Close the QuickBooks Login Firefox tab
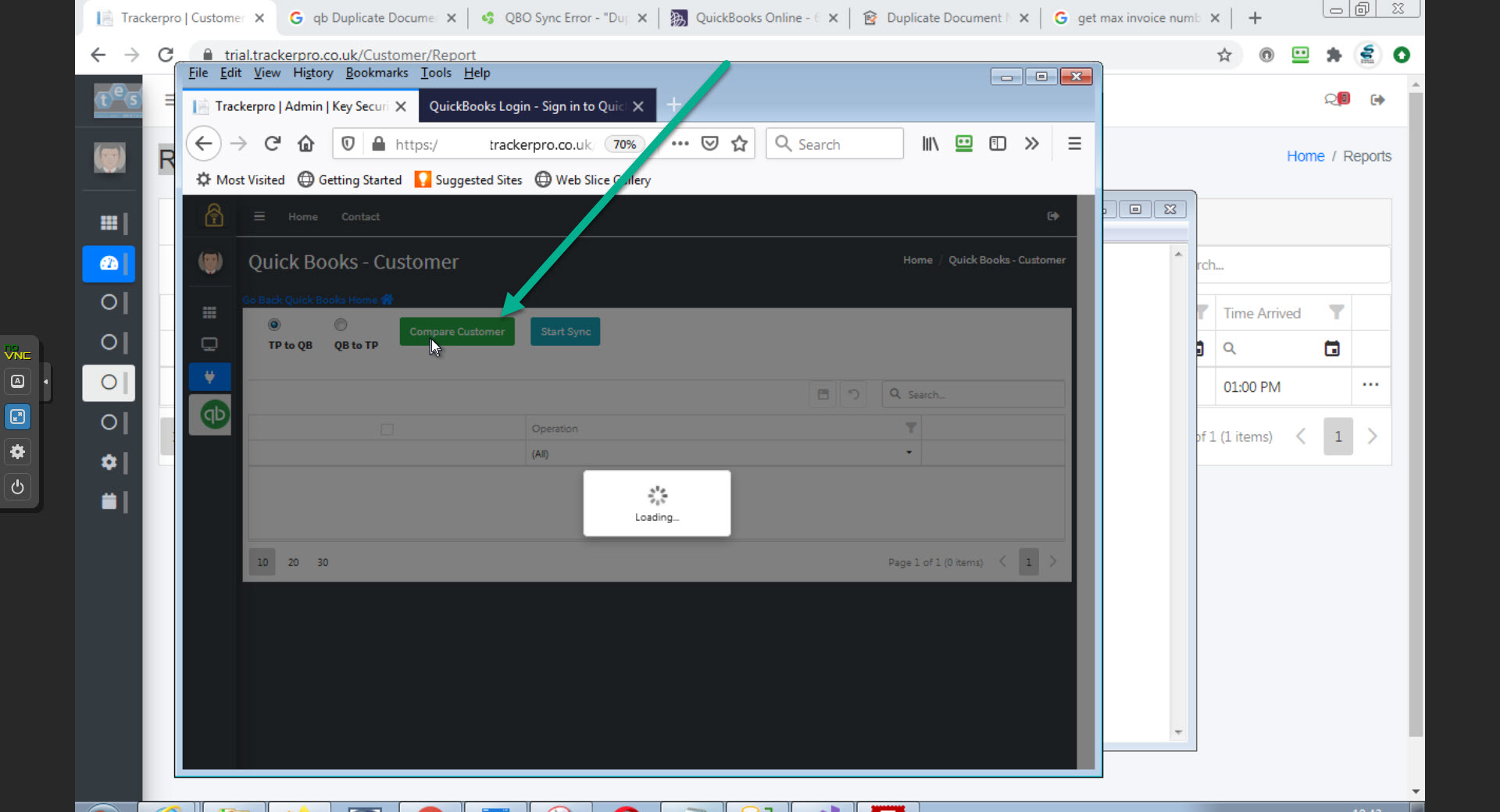The image size is (1500, 812). pos(638,106)
